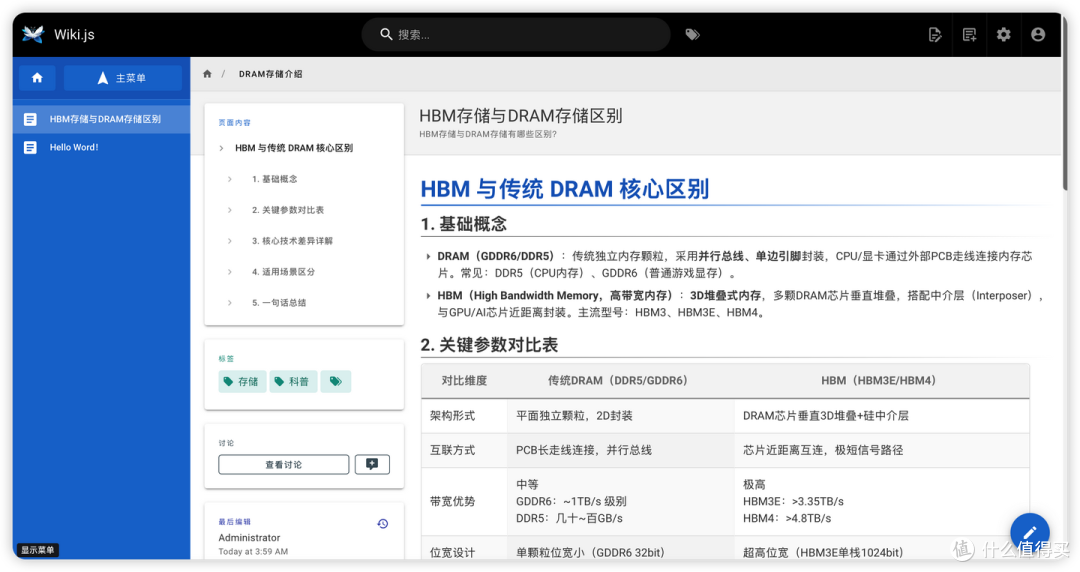Click the 查看讨论 button
Viewport: 1080px width, 572px height.
tap(284, 464)
